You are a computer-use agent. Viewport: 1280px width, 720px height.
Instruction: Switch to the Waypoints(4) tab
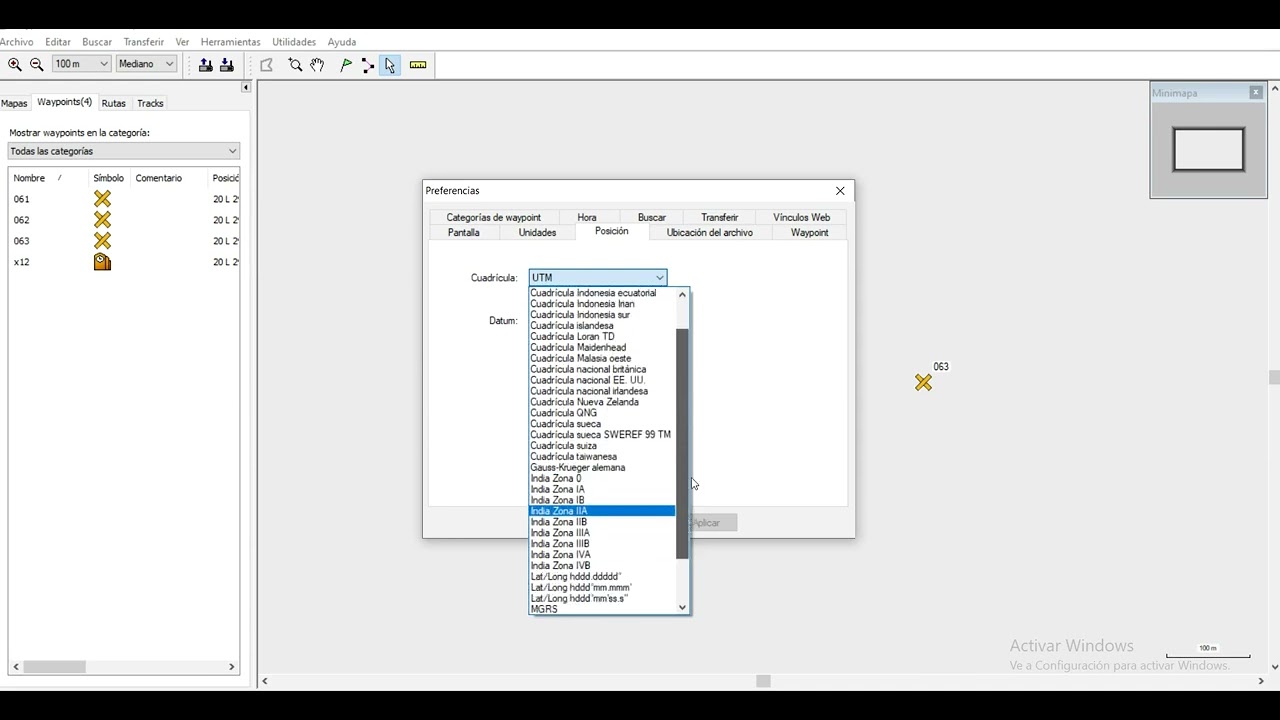tap(64, 102)
